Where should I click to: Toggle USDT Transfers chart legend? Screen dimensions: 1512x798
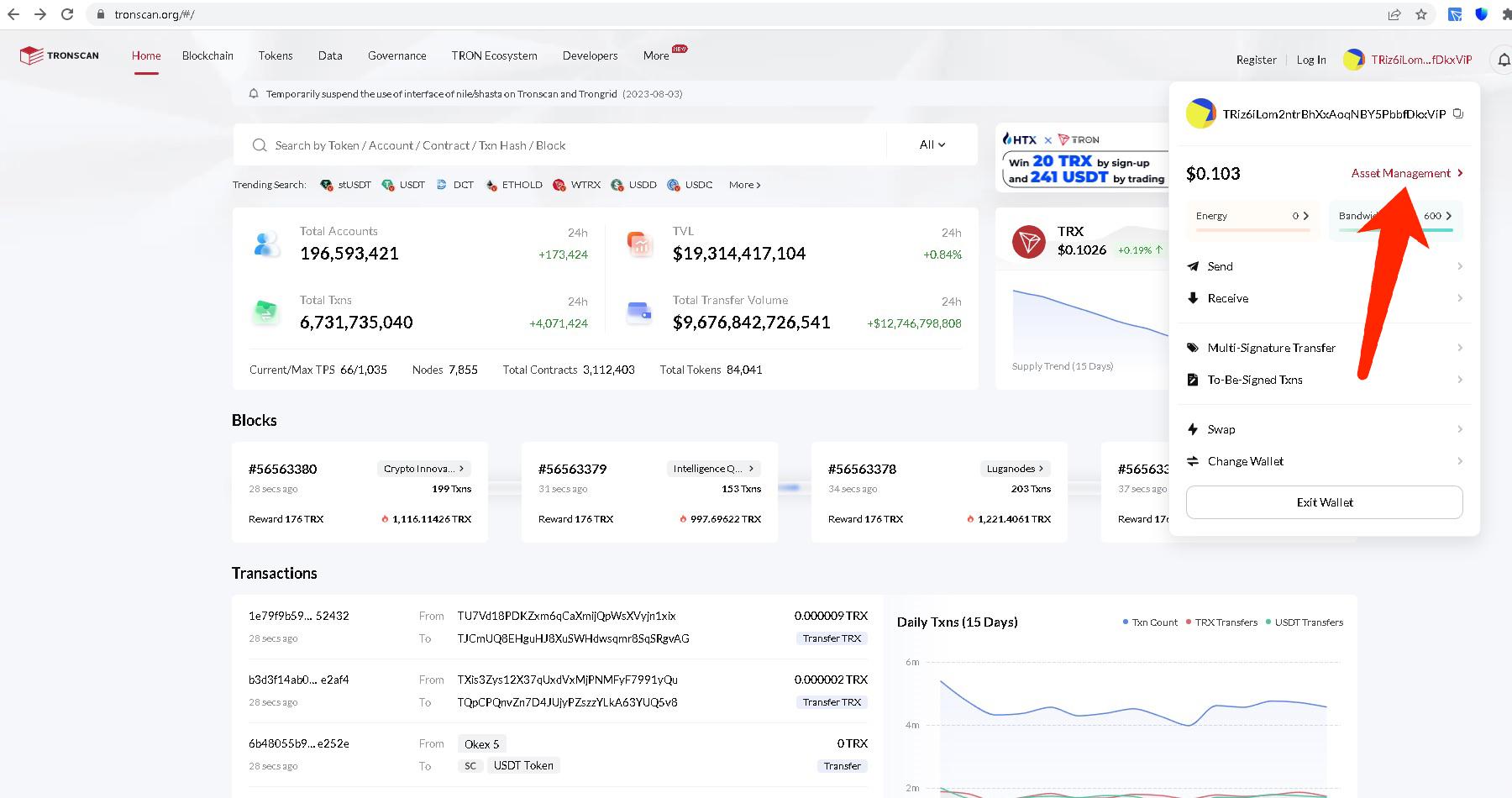click(1305, 622)
